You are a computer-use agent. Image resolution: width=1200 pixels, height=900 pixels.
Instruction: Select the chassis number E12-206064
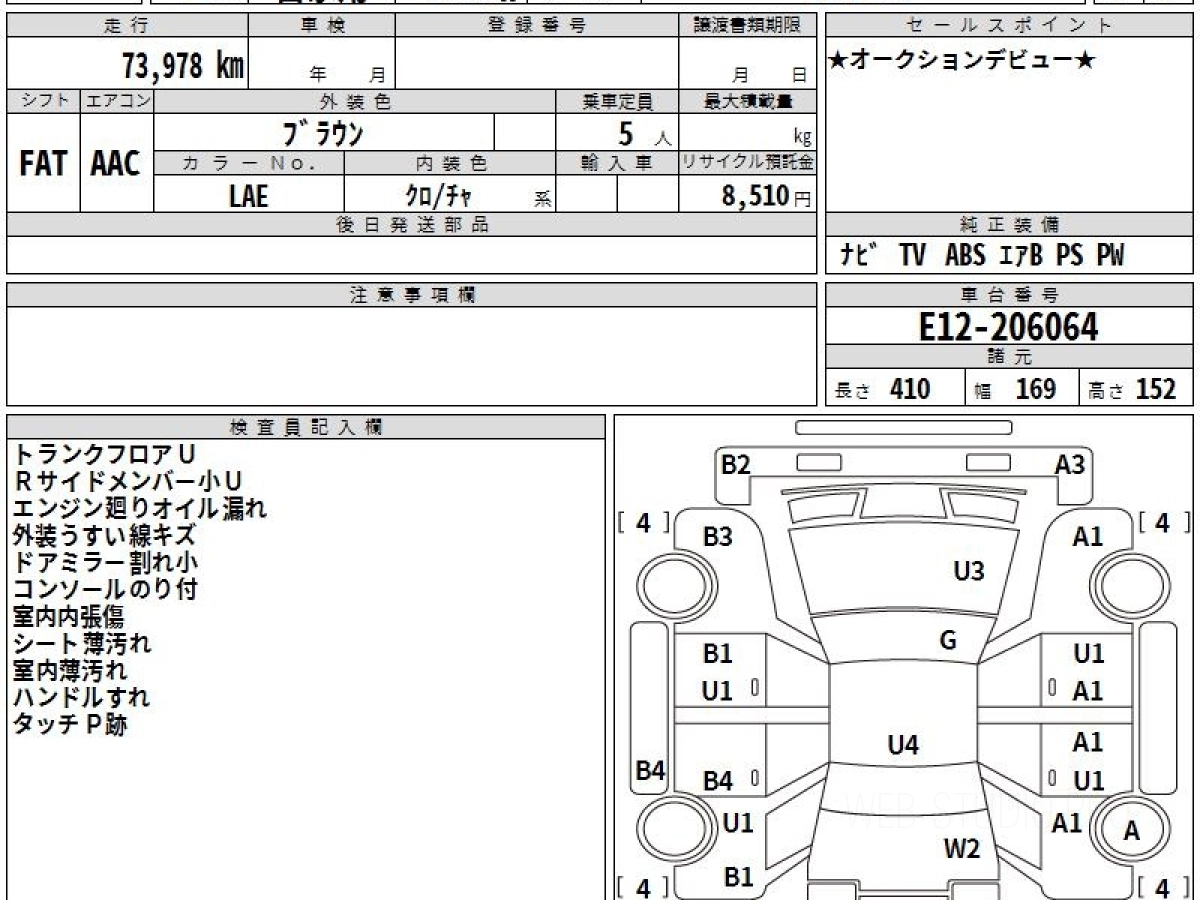click(1008, 327)
